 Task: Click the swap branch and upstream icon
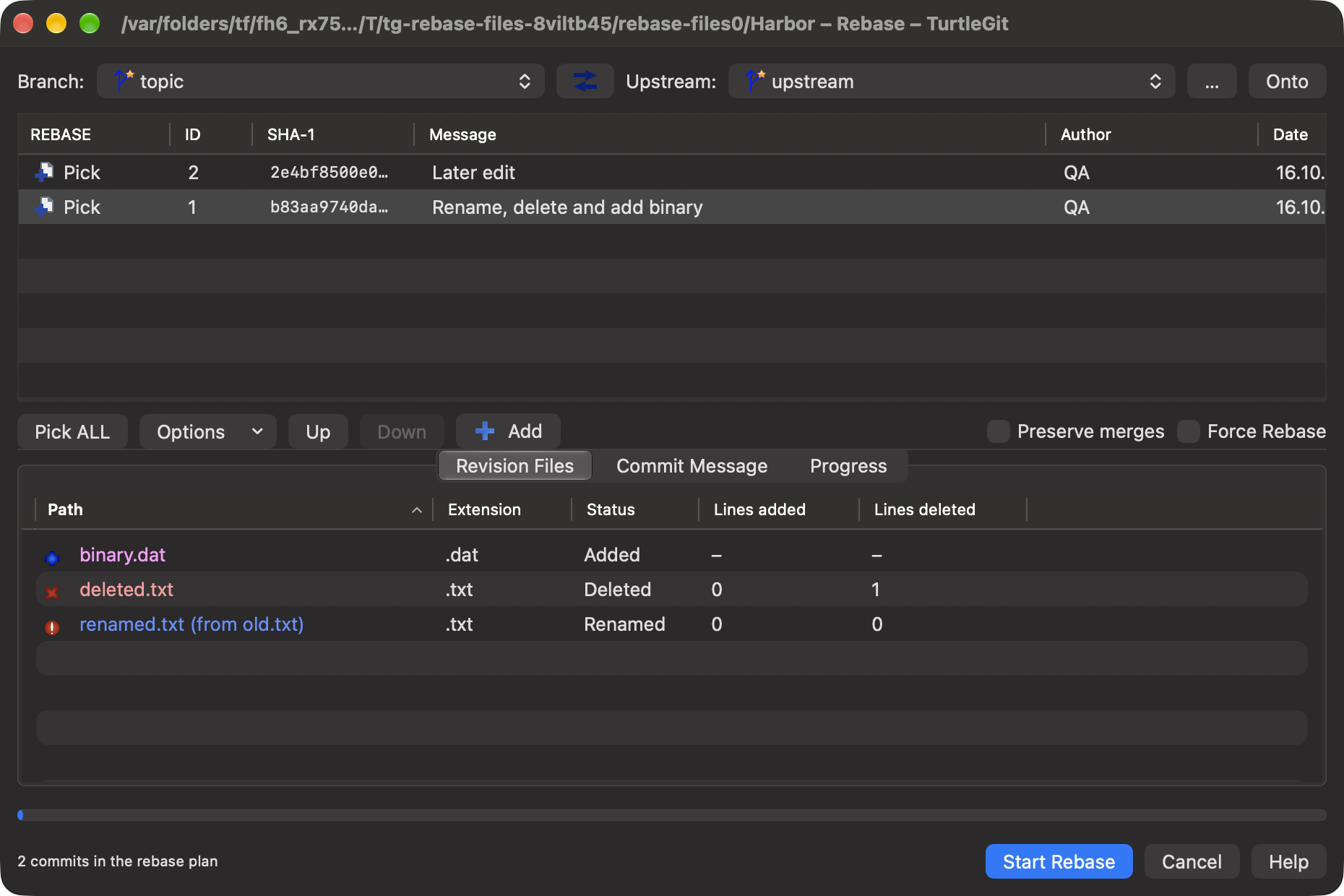[x=585, y=81]
